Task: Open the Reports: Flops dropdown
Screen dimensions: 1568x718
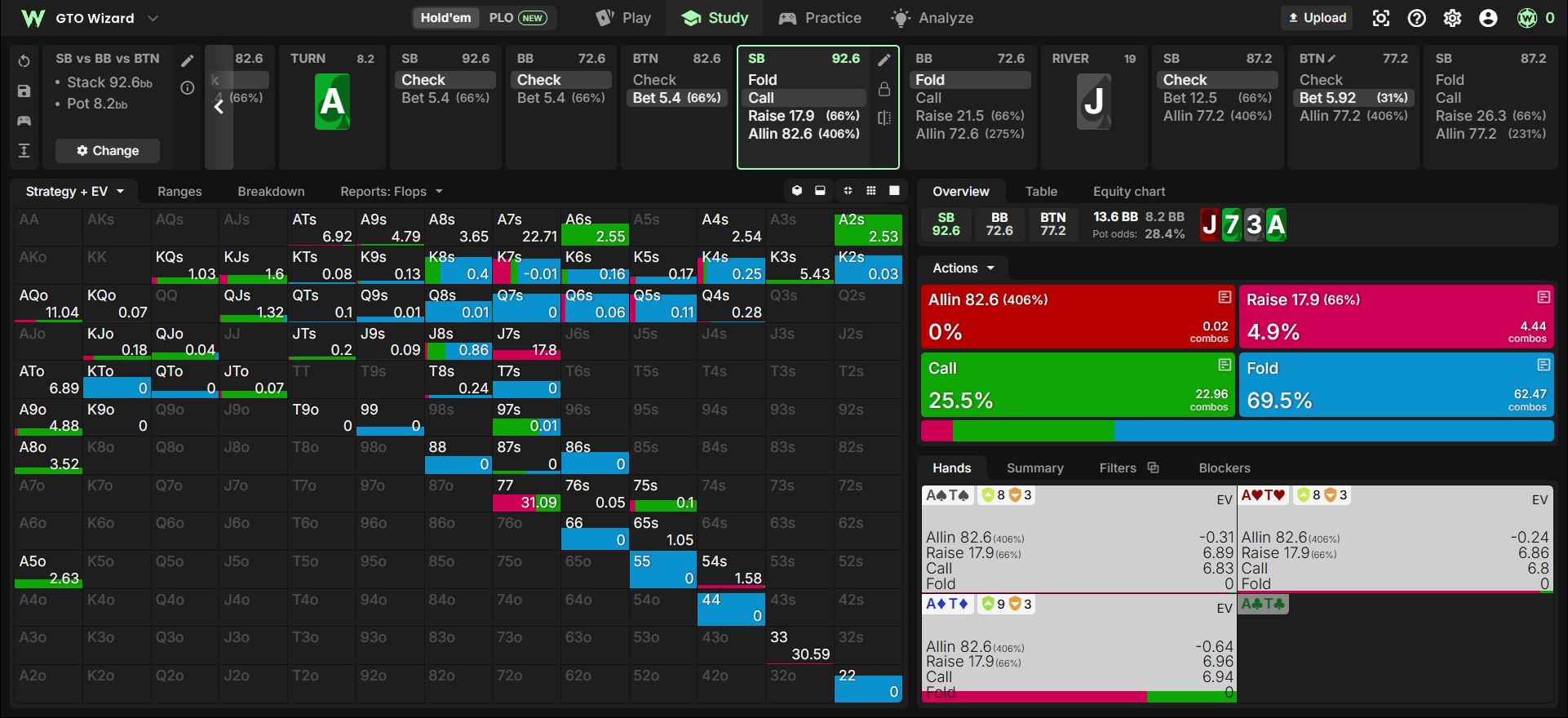Action: pyautogui.click(x=392, y=191)
